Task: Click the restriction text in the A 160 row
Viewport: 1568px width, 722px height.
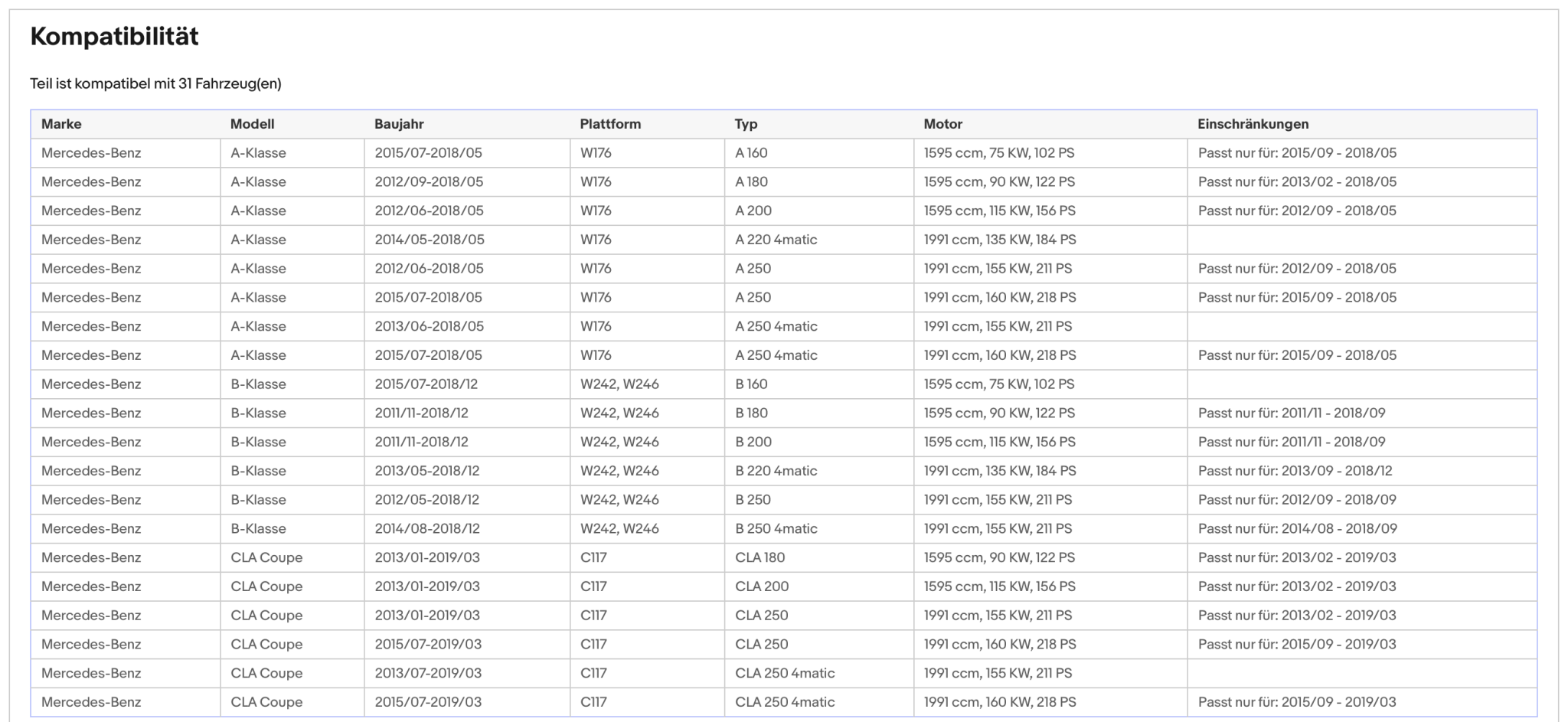Action: click(1297, 153)
